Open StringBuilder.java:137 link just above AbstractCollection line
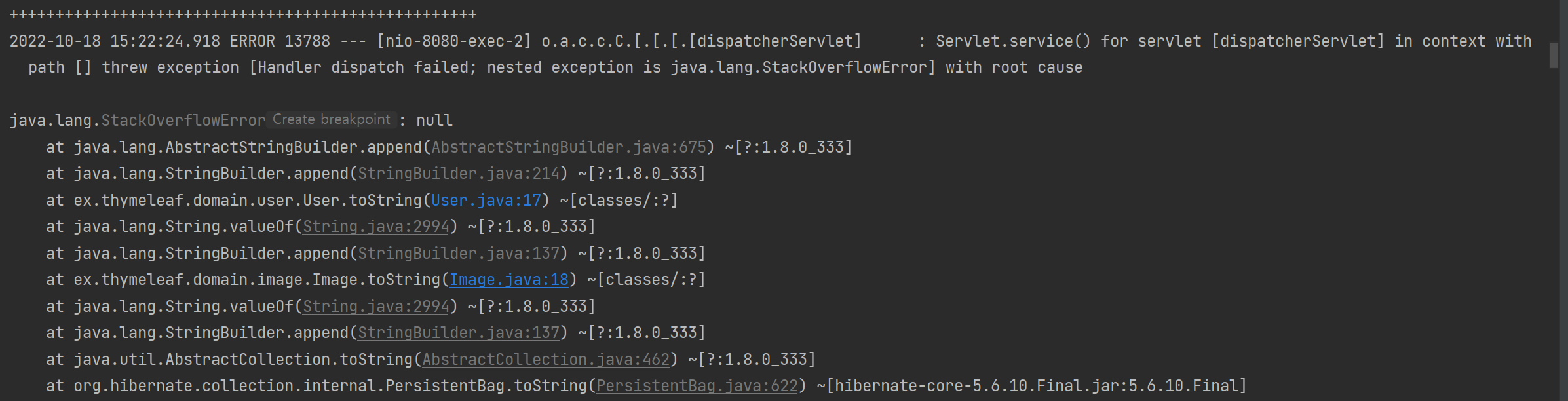1568x401 pixels. coord(459,333)
